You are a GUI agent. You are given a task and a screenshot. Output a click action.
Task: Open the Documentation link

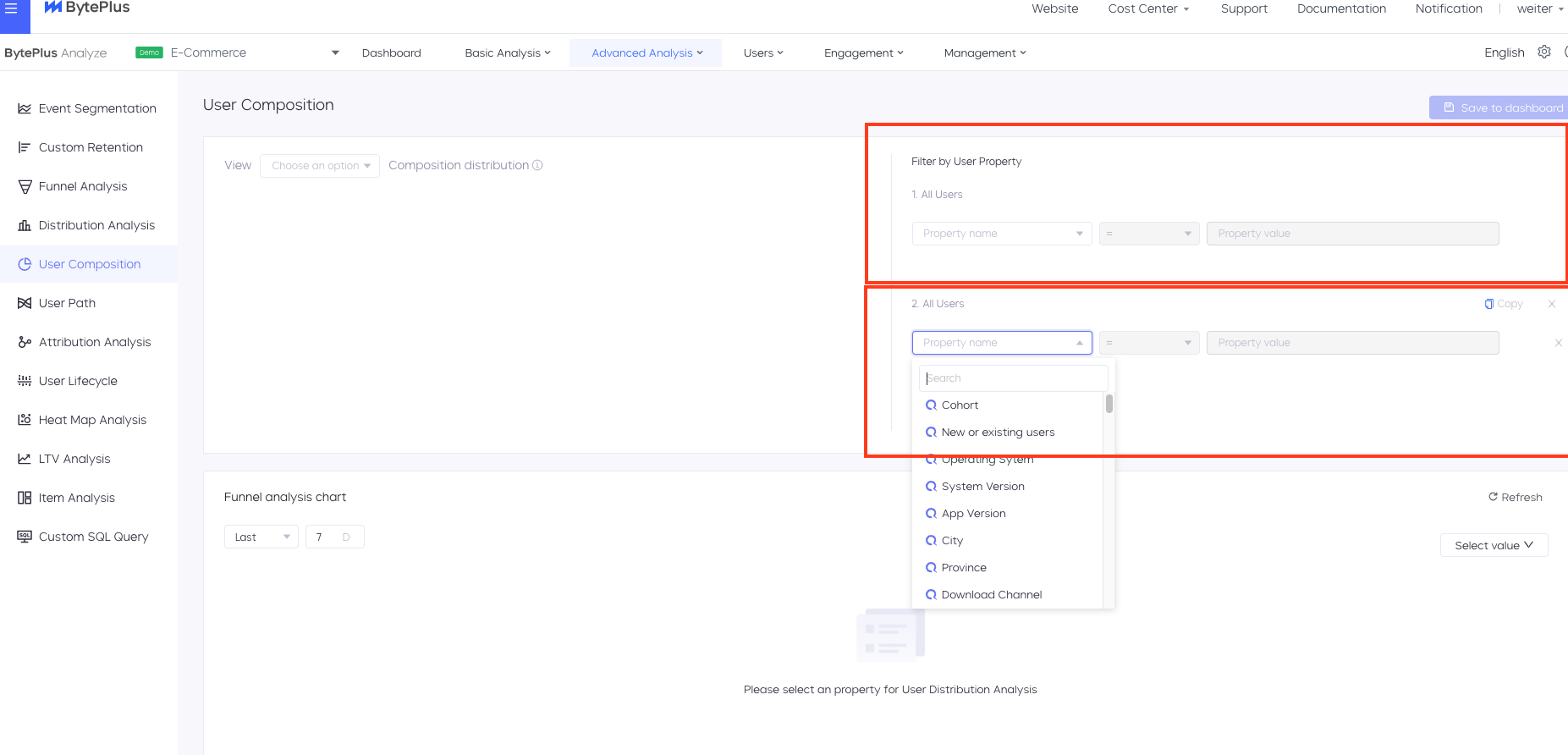pos(1342,8)
